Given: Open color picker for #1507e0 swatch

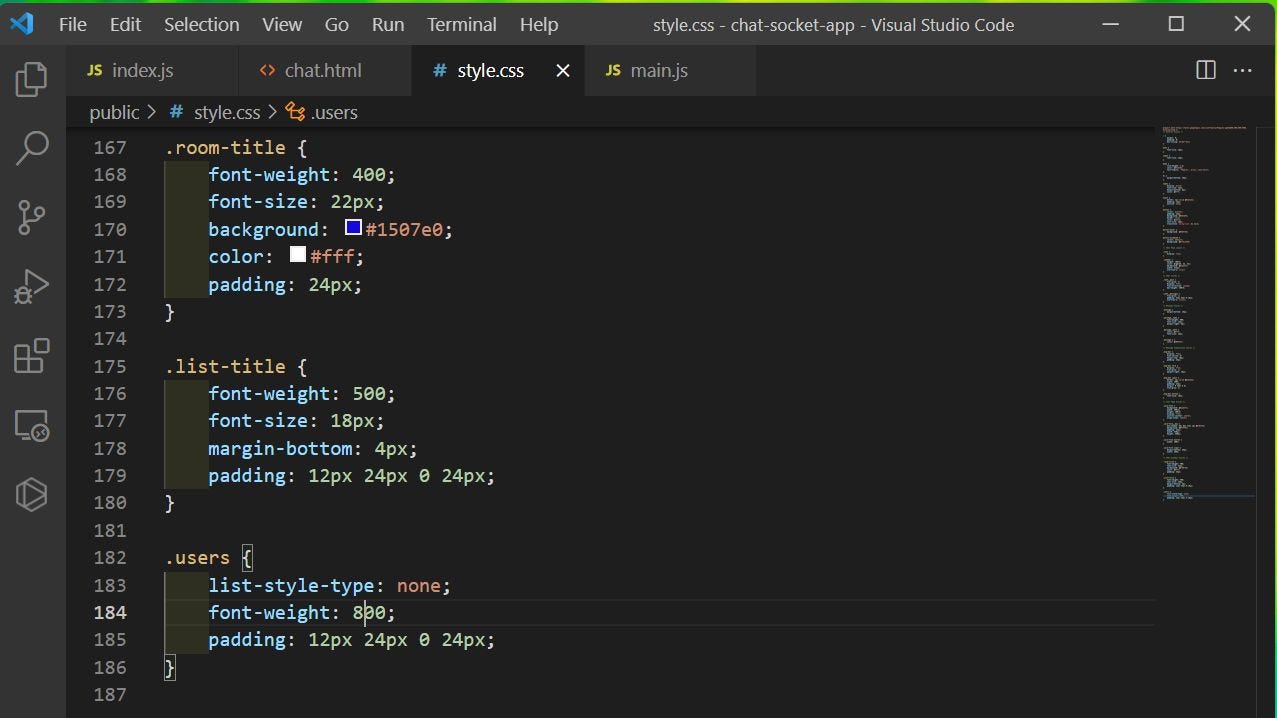Looking at the screenshot, I should coord(353,228).
